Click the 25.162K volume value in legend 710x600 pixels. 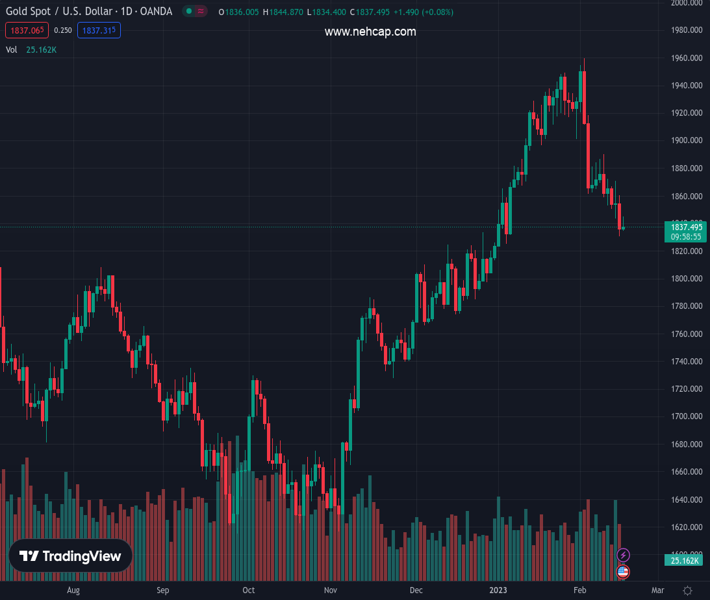pos(41,49)
